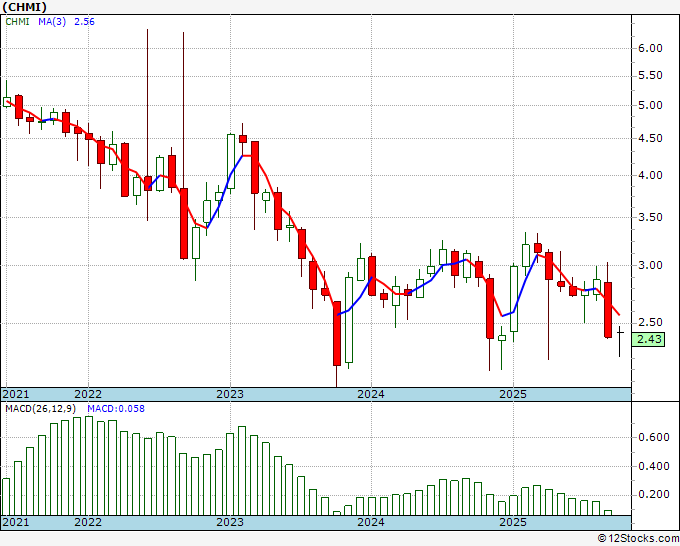
Task: Open the 12Stocks.com copyright link
Action: (x=638, y=539)
